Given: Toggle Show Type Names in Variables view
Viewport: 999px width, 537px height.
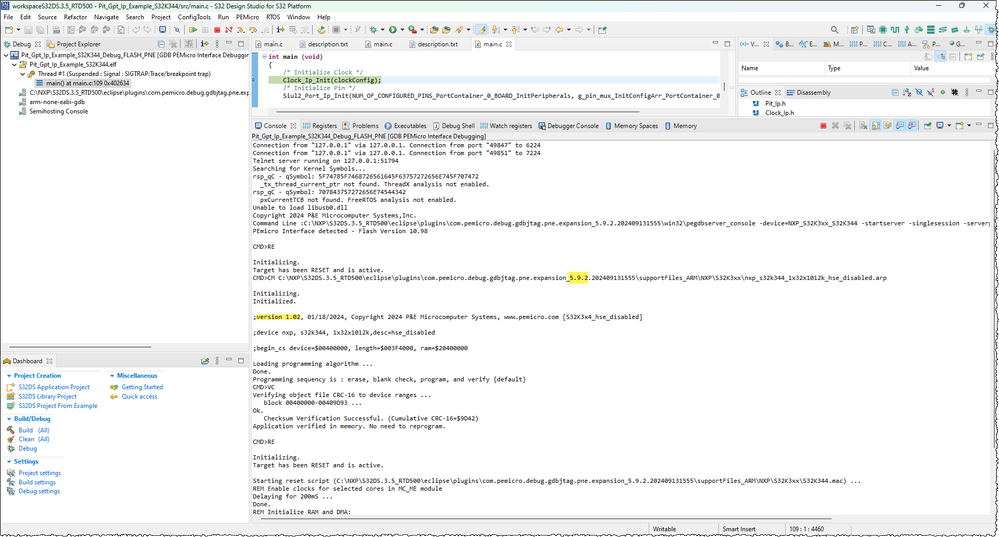Looking at the screenshot, I should [x=928, y=56].
